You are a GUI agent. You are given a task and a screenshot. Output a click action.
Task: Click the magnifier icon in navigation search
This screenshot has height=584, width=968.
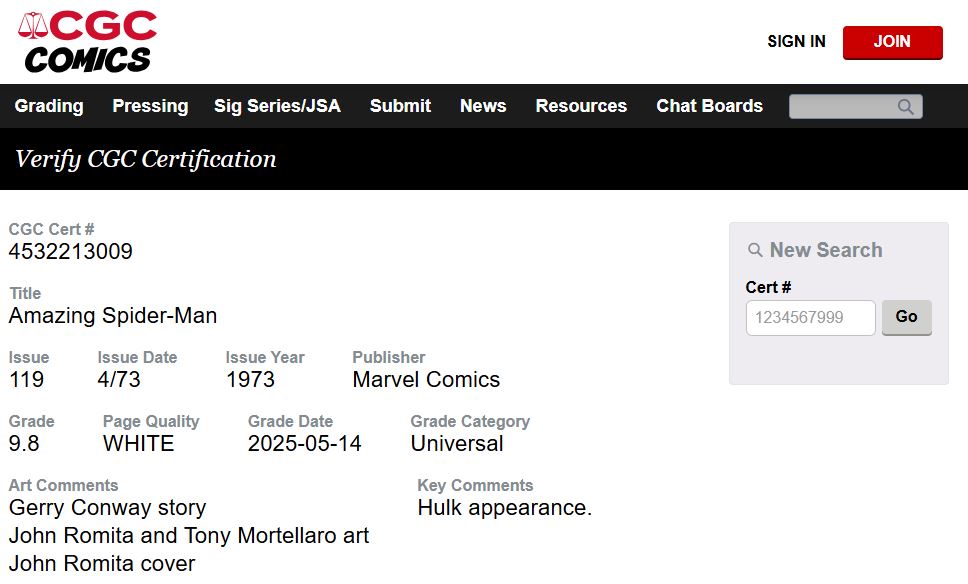tap(906, 107)
